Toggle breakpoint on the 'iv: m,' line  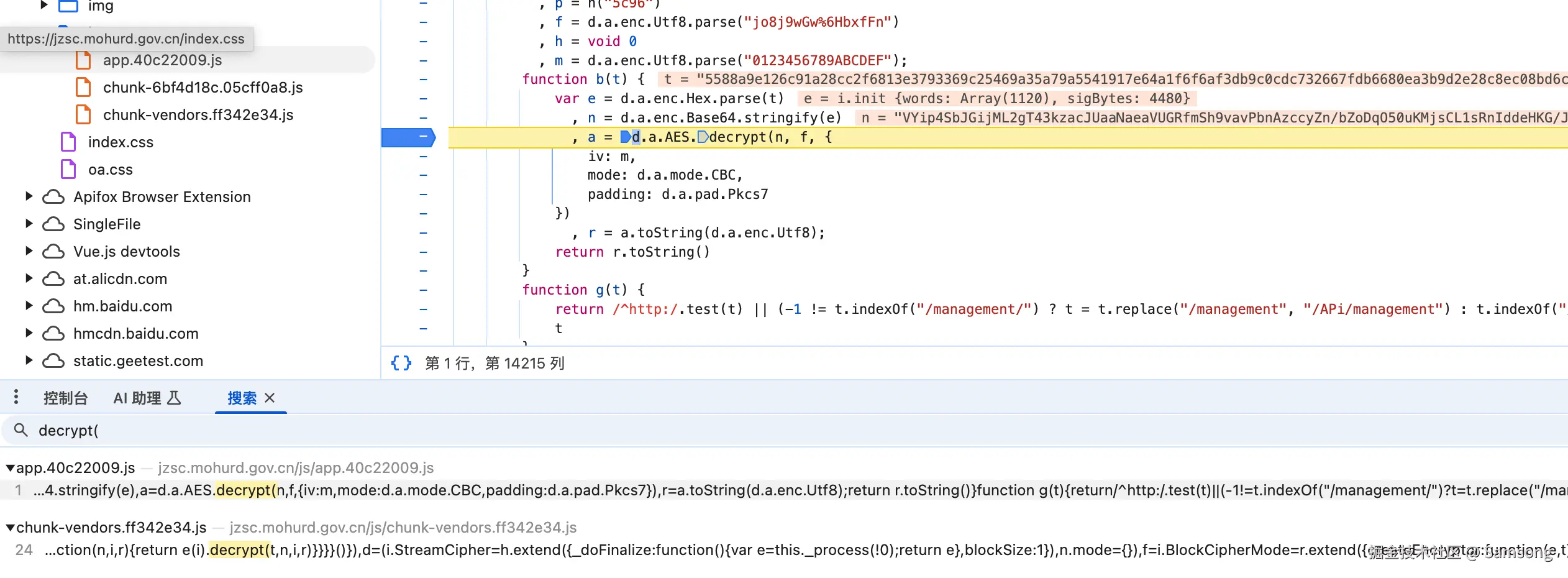point(423,156)
